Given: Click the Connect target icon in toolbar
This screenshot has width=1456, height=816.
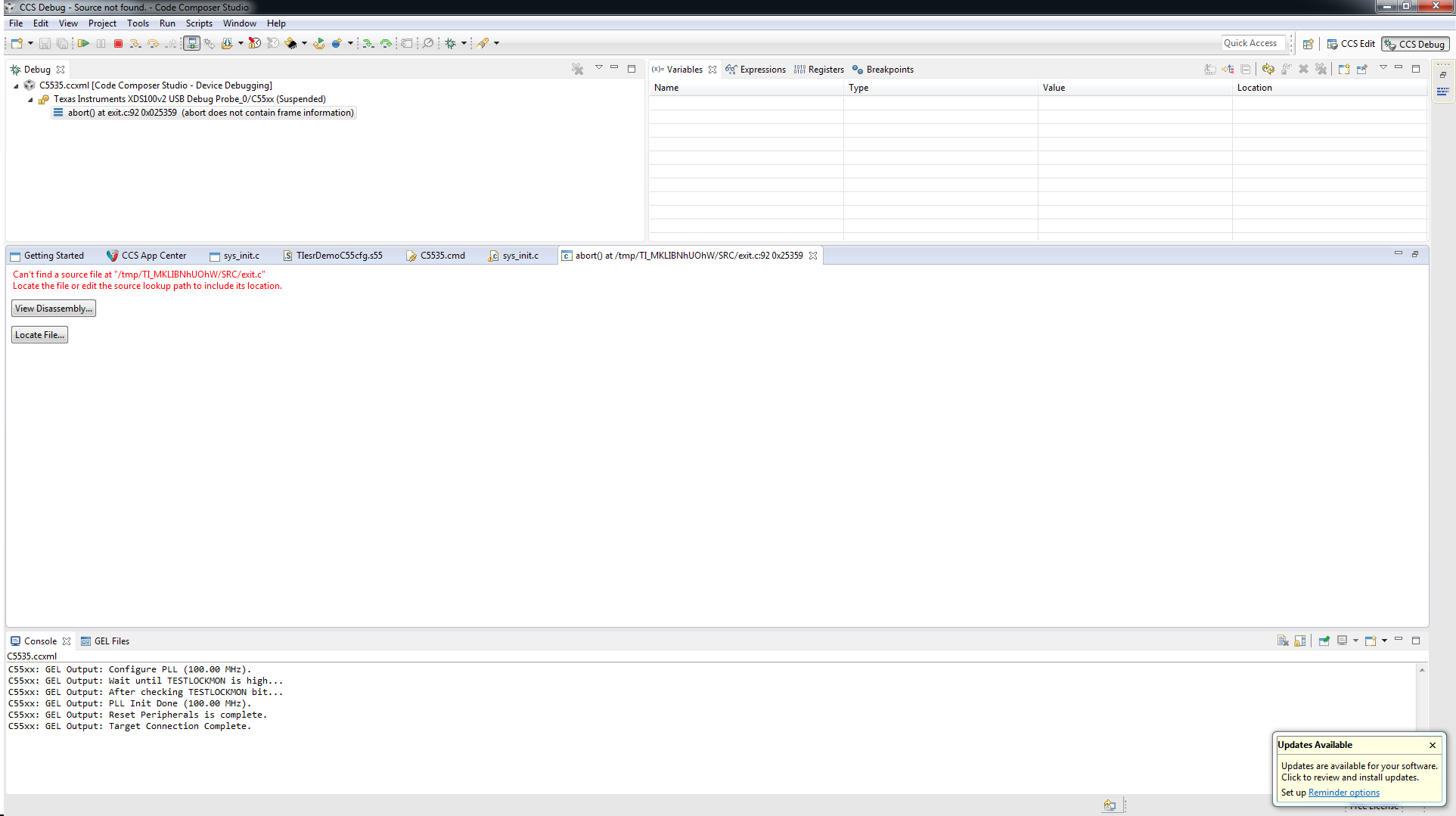Looking at the screenshot, I should pos(210,44).
